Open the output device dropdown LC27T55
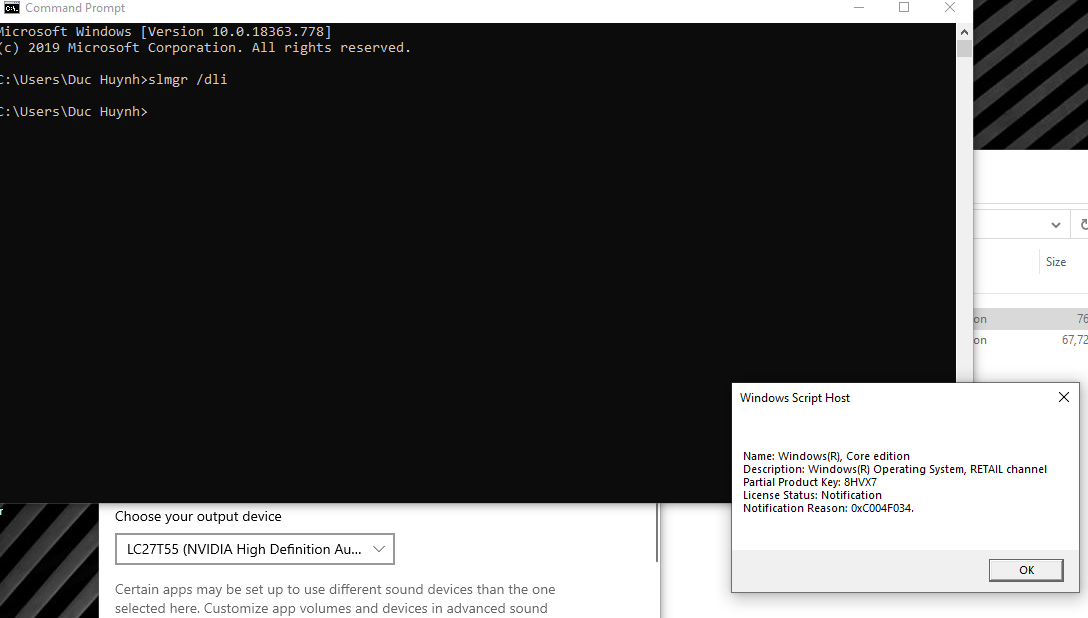Screen dimensions: 1088x618 tap(255, 549)
